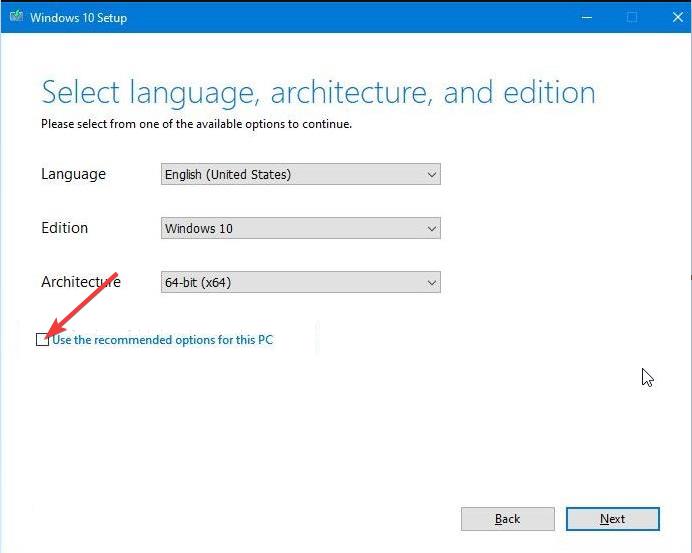Click the "Use the recommended options for this PC" label
Image resolution: width=692 pixels, height=553 pixels.
[x=162, y=340]
